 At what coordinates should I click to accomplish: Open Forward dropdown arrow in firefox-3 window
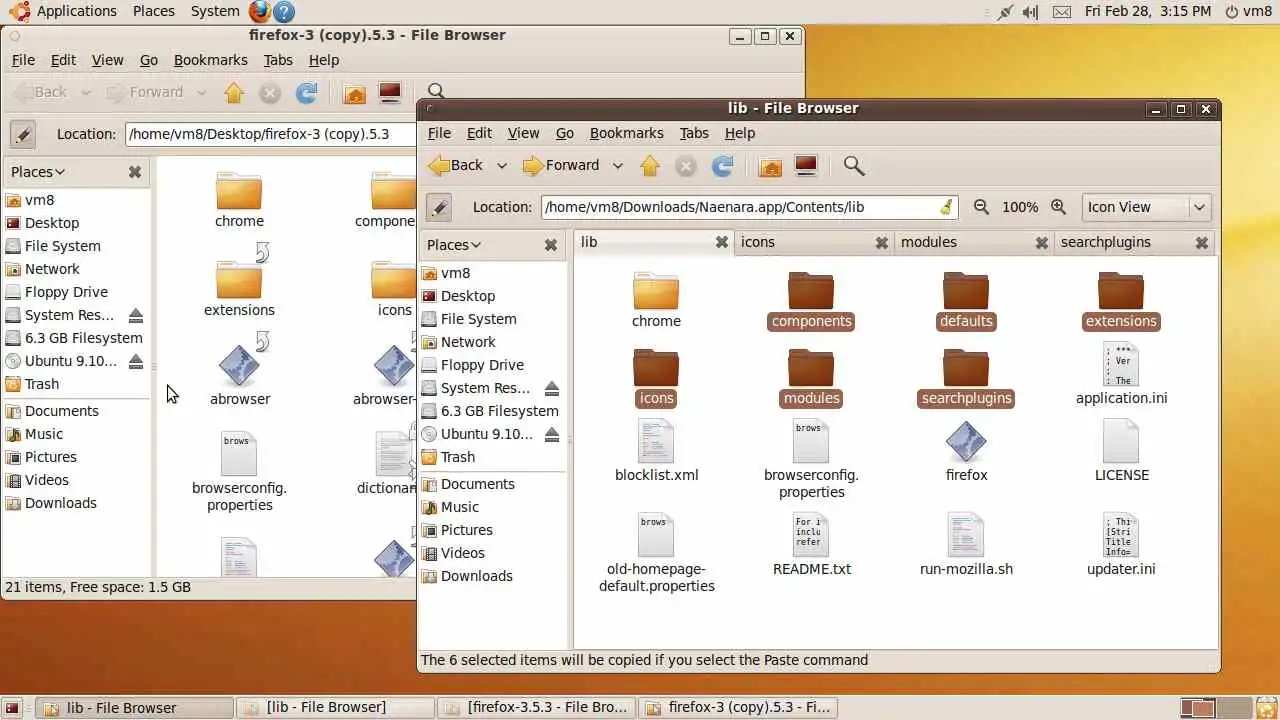tap(201, 93)
